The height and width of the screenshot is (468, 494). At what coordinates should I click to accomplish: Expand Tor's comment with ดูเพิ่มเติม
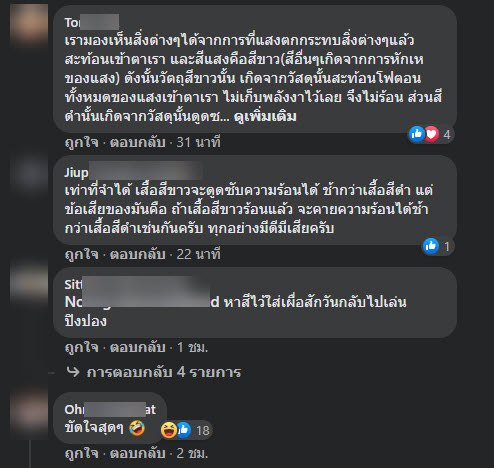pyautogui.click(x=265, y=117)
